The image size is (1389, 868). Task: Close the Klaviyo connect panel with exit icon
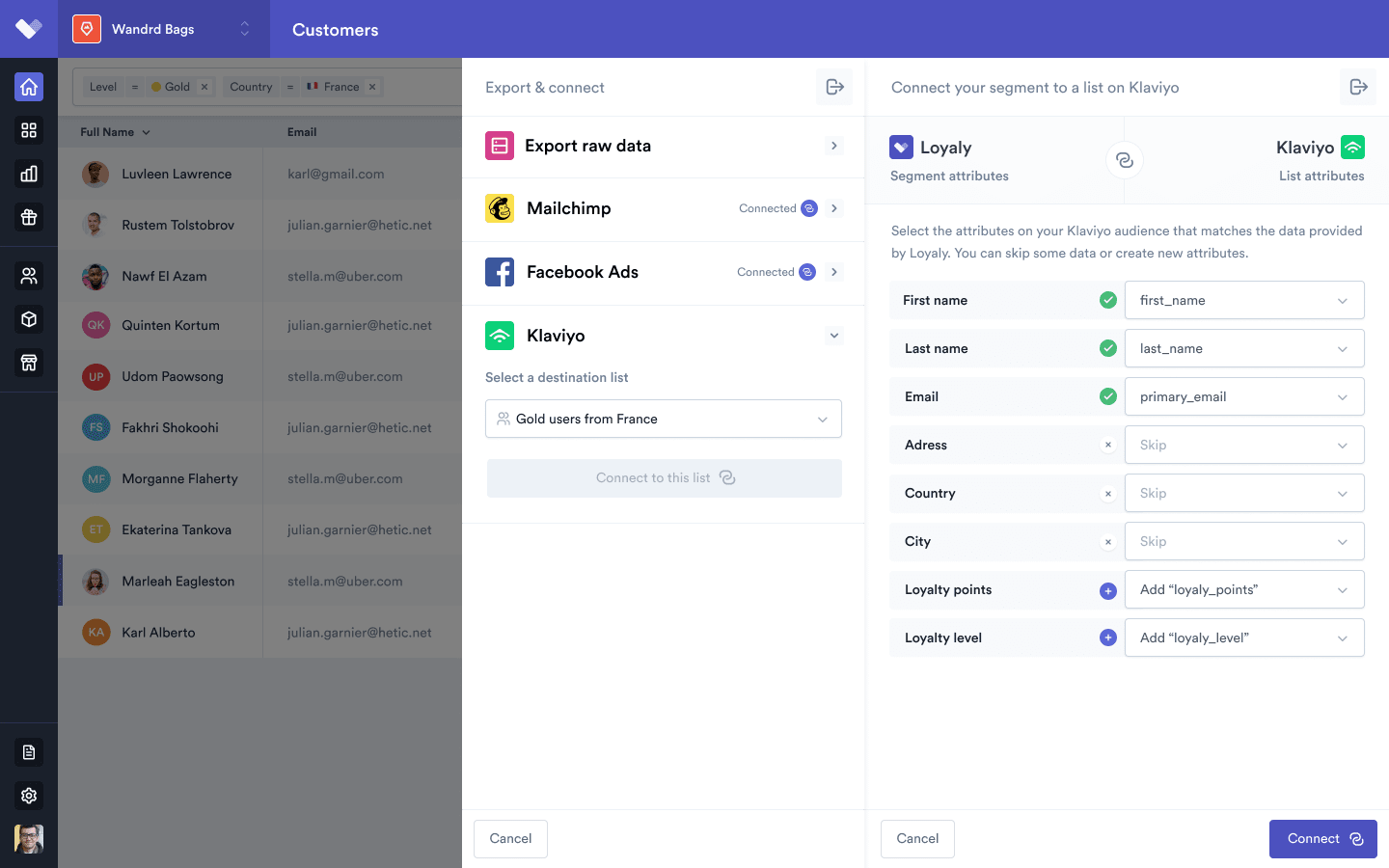tap(1358, 87)
